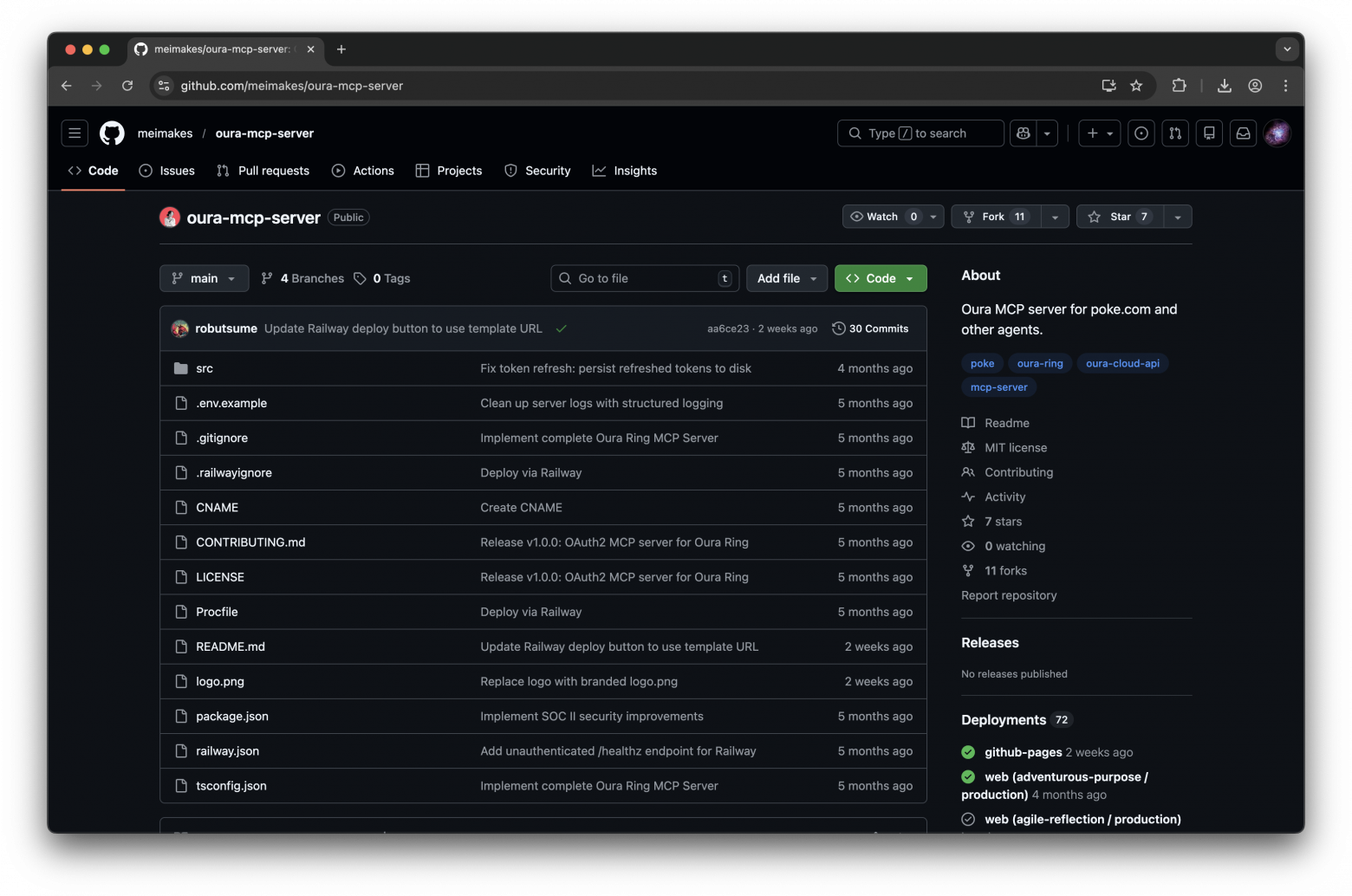
Task: Bookmark this page with the star icon
Action: [x=1136, y=86]
